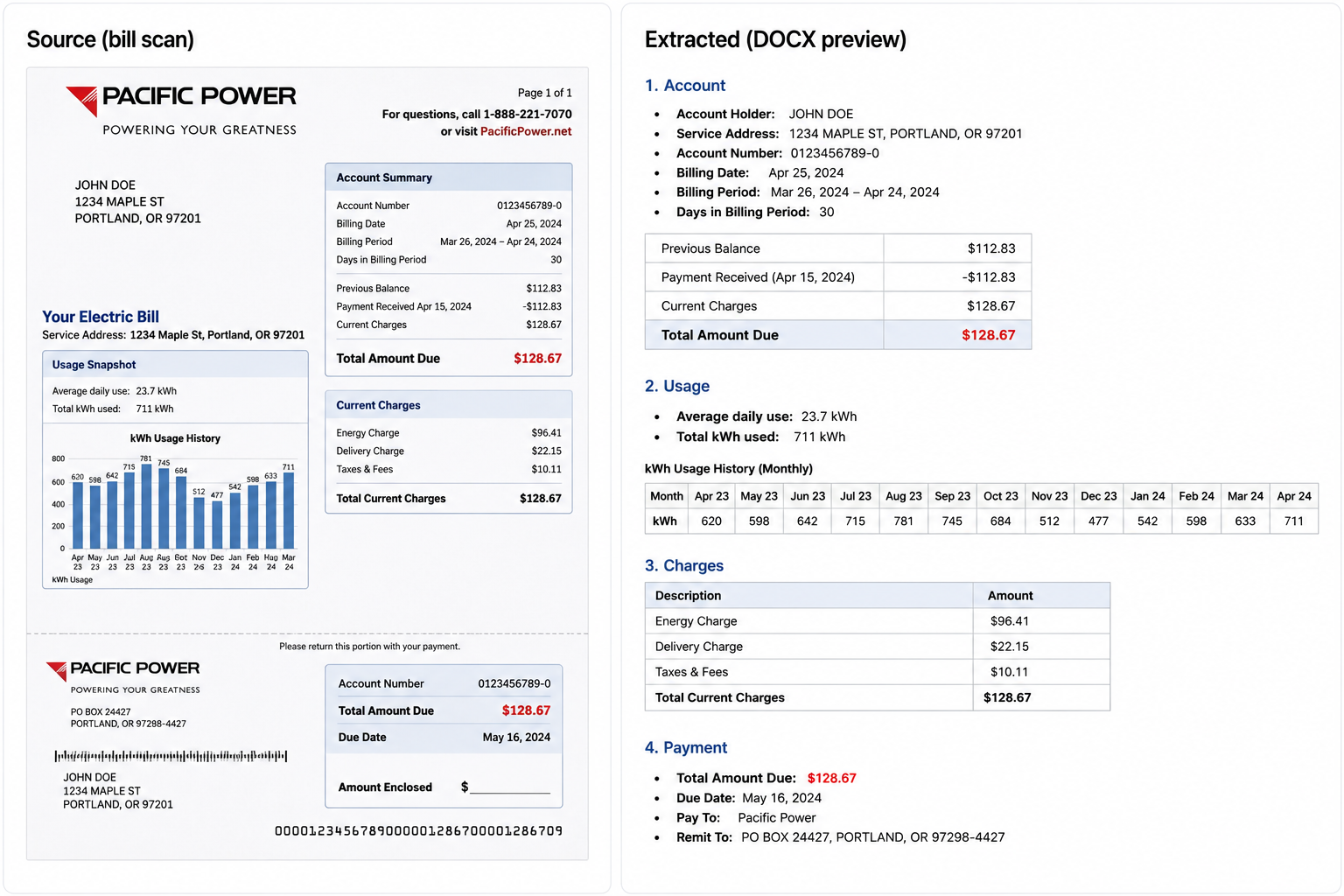Click the '4. Payment' section heading
Screen dimensions: 1344x896
pyautogui.click(x=686, y=748)
